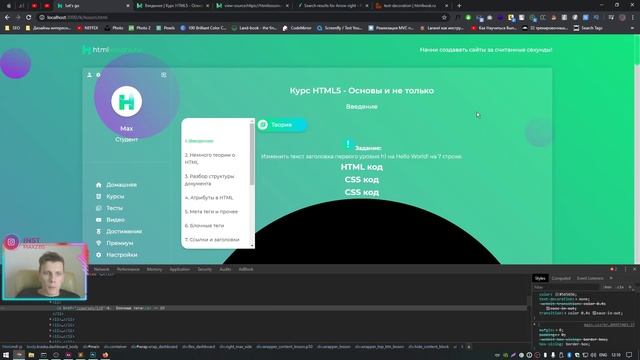Select the Премиум diamond icon
640x360 pixels.
click(x=98, y=243)
